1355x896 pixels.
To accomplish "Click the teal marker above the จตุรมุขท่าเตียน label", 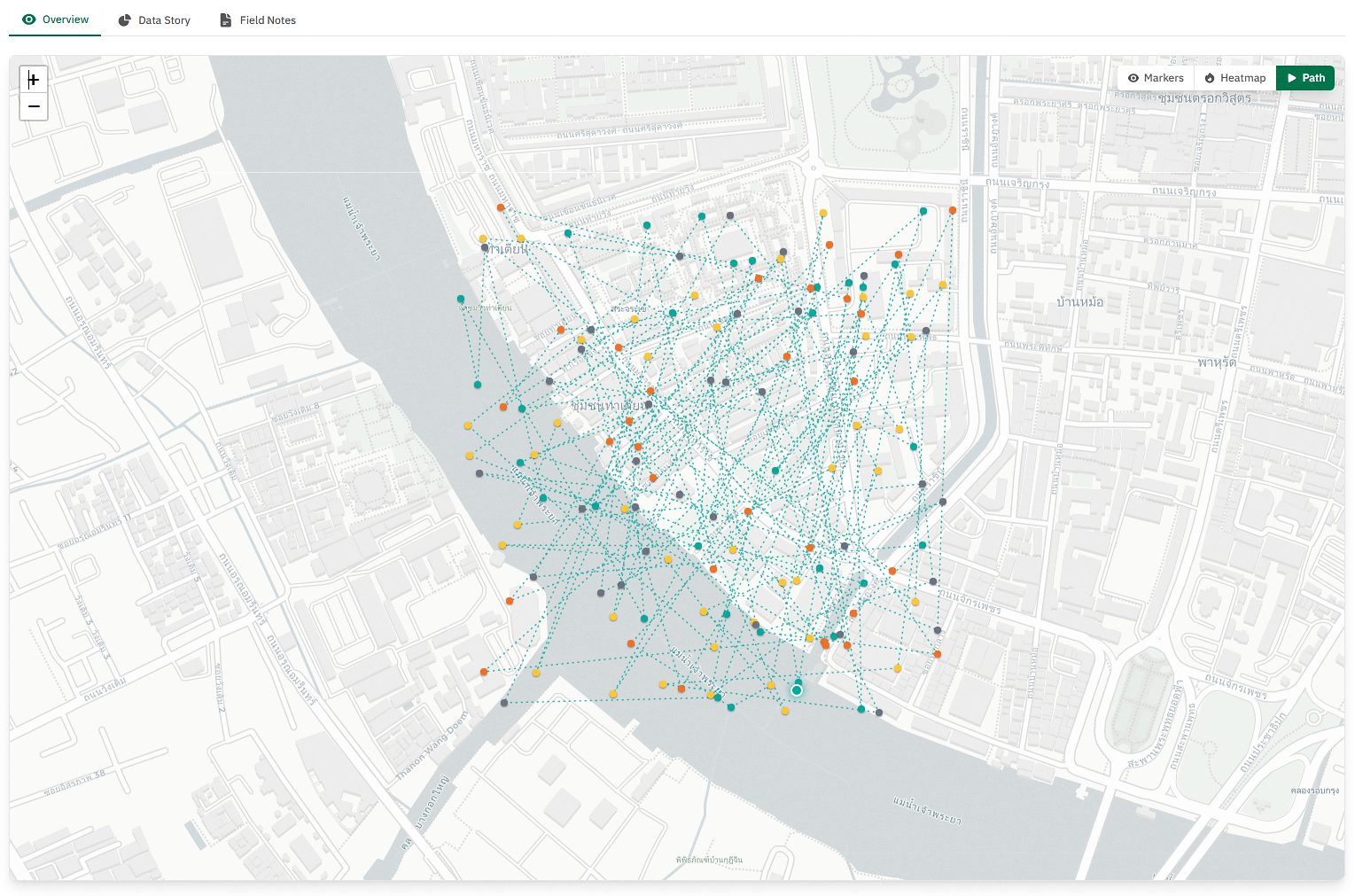I will click(461, 299).
